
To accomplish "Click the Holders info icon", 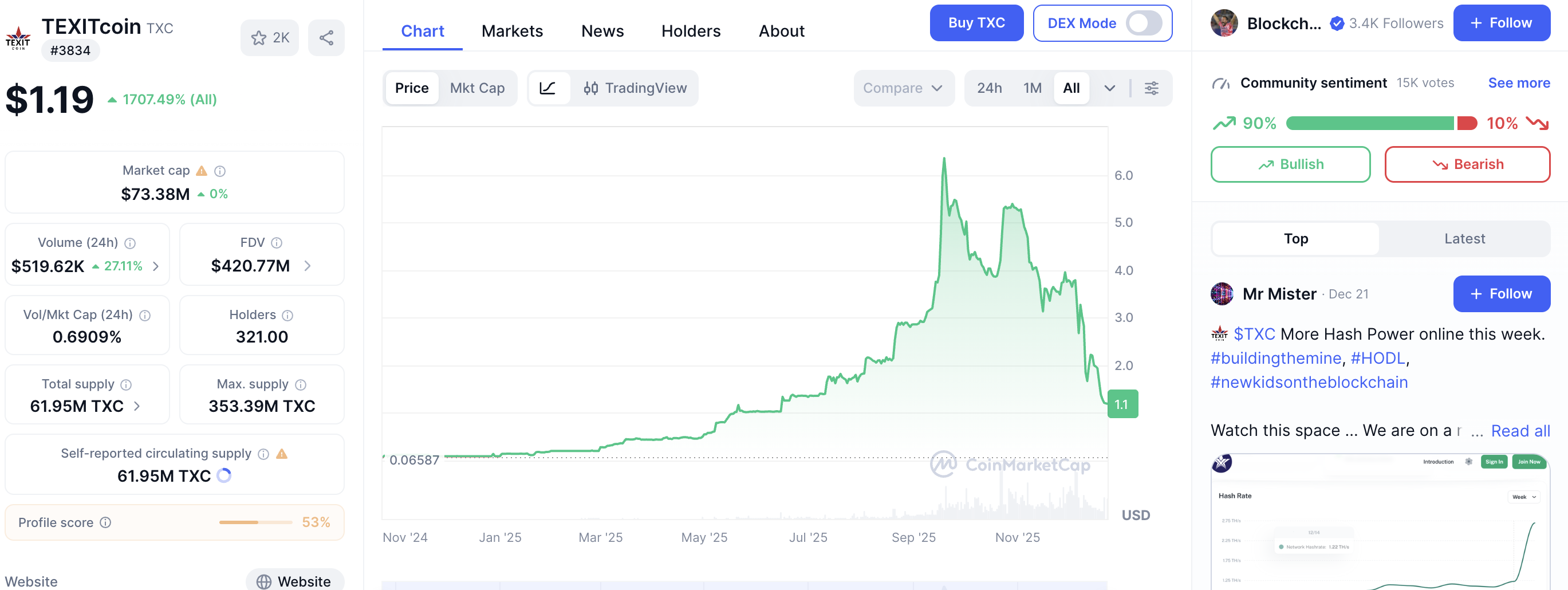I will click(x=288, y=316).
